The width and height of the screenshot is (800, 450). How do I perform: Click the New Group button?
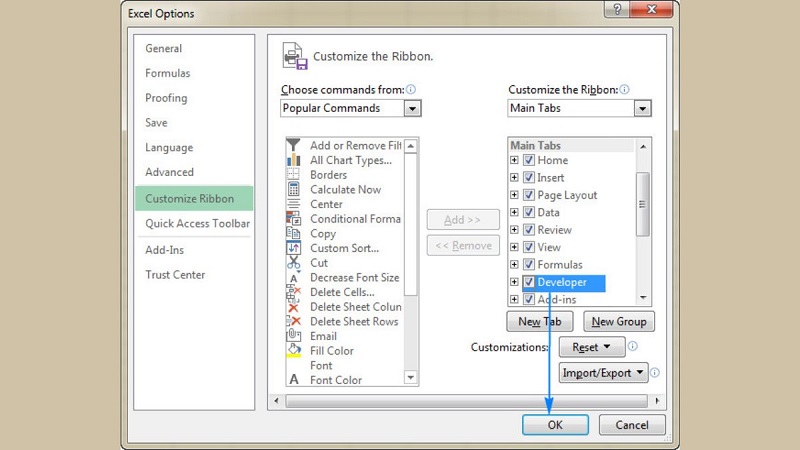tap(618, 322)
